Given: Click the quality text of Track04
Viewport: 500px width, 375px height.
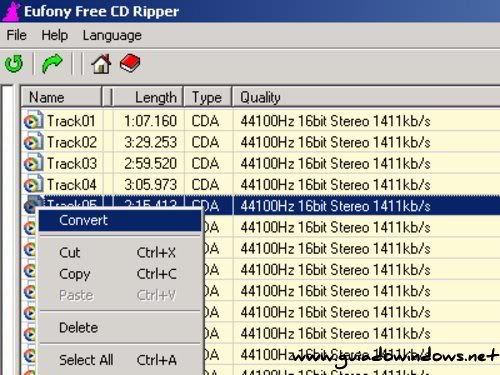Looking at the screenshot, I should 335,185.
